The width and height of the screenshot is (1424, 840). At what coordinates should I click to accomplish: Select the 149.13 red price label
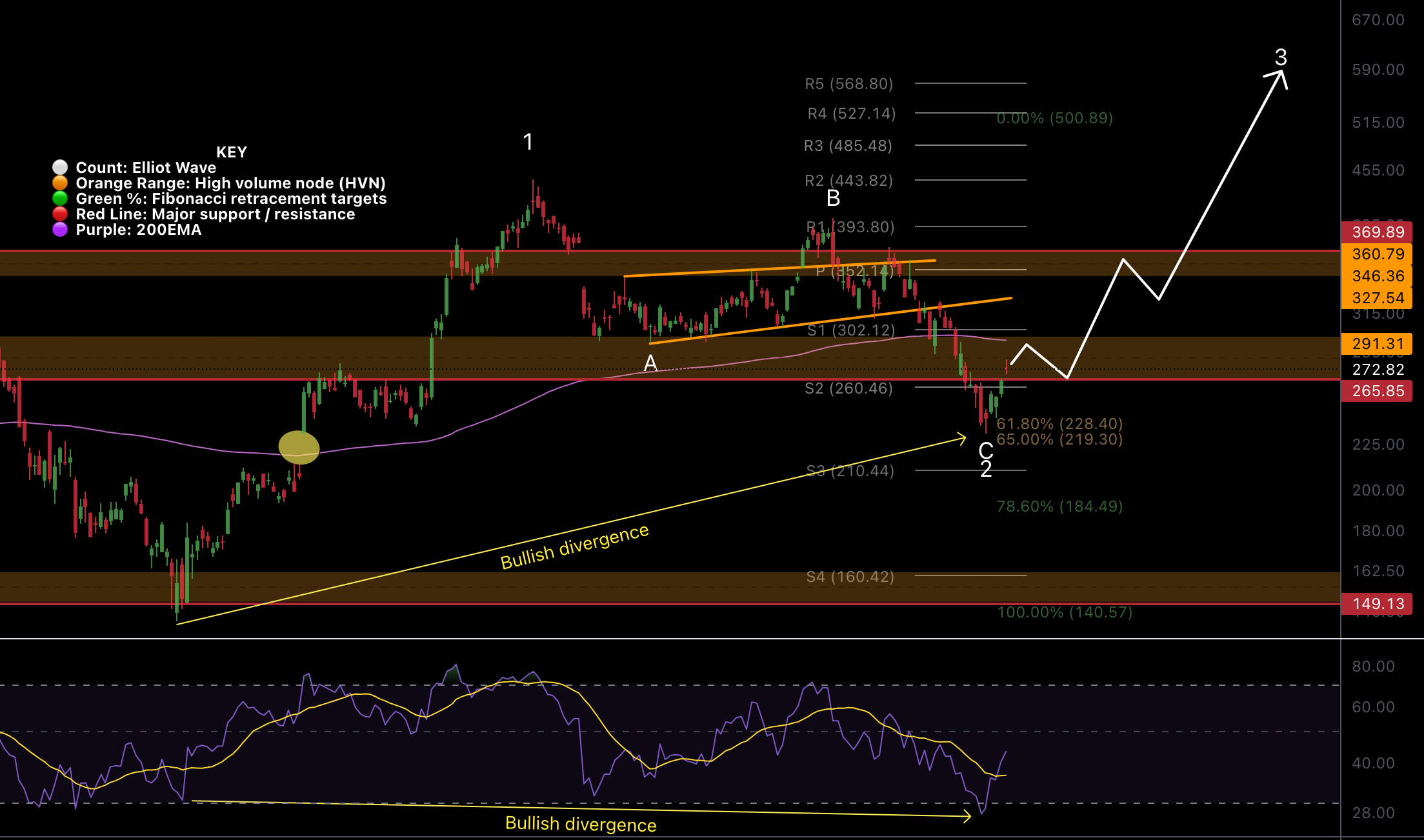point(1377,604)
